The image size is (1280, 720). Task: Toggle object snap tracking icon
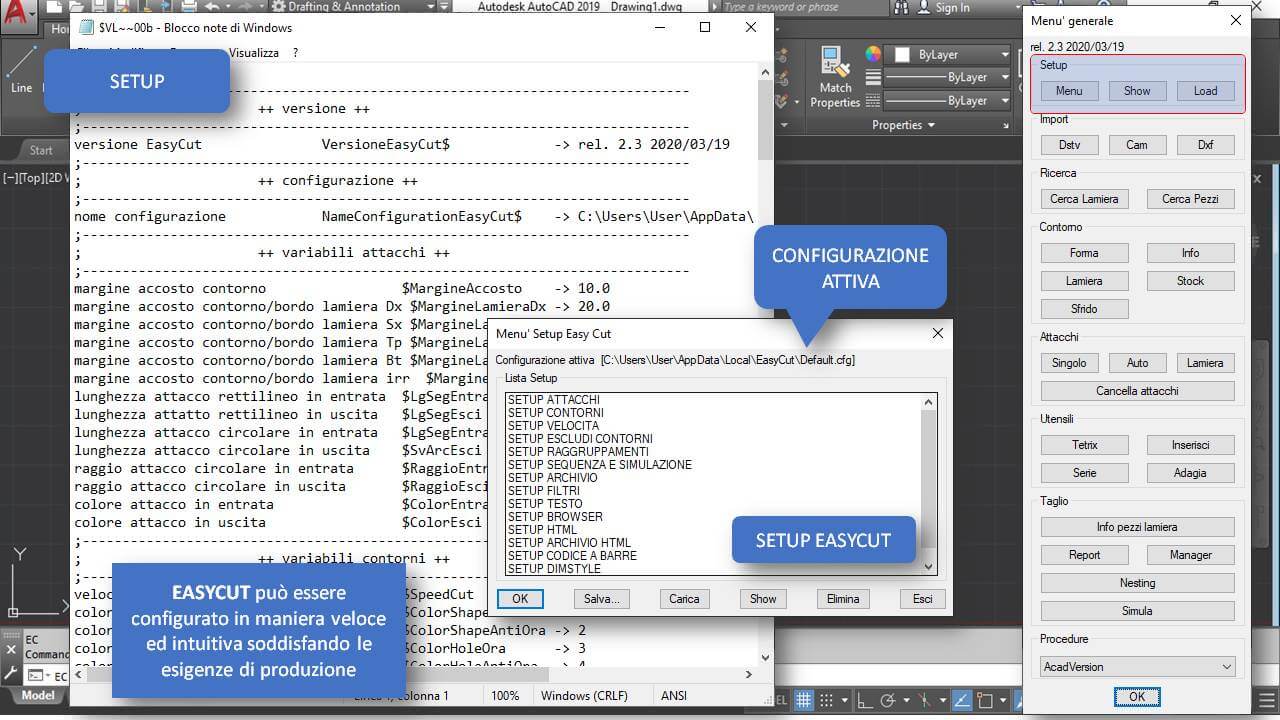pos(961,701)
